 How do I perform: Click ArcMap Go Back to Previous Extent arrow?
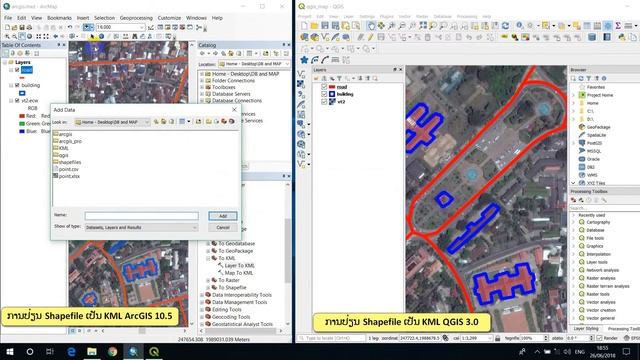pyautogui.click(x=56, y=36)
